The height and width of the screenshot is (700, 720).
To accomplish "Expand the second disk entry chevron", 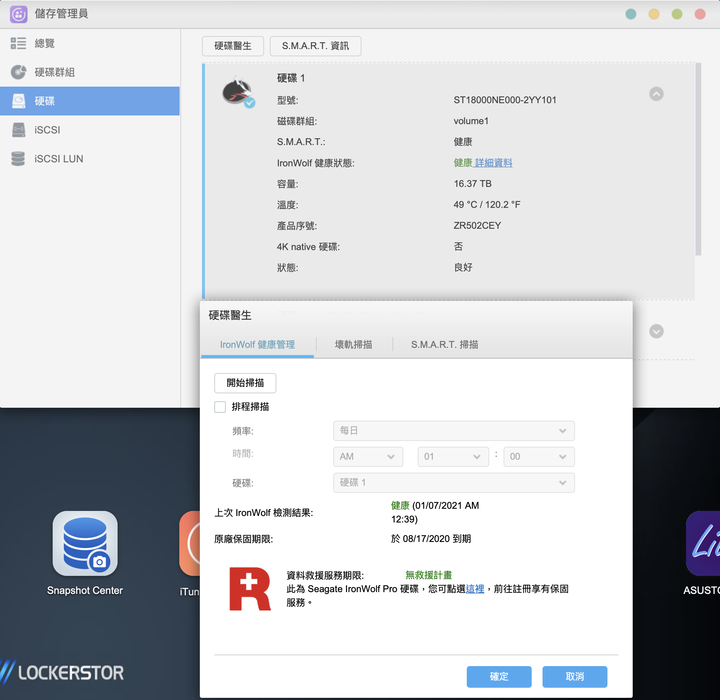I will pyautogui.click(x=656, y=331).
